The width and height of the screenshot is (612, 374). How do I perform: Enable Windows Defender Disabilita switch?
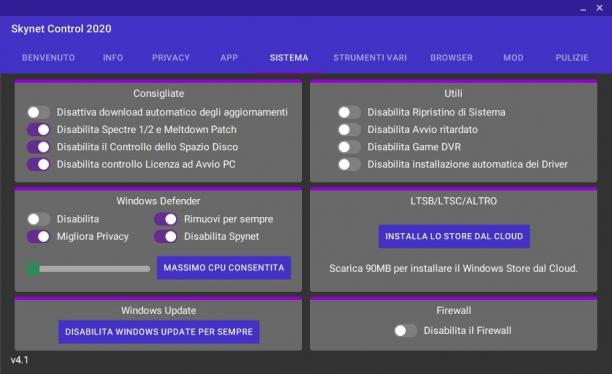[x=38, y=219]
